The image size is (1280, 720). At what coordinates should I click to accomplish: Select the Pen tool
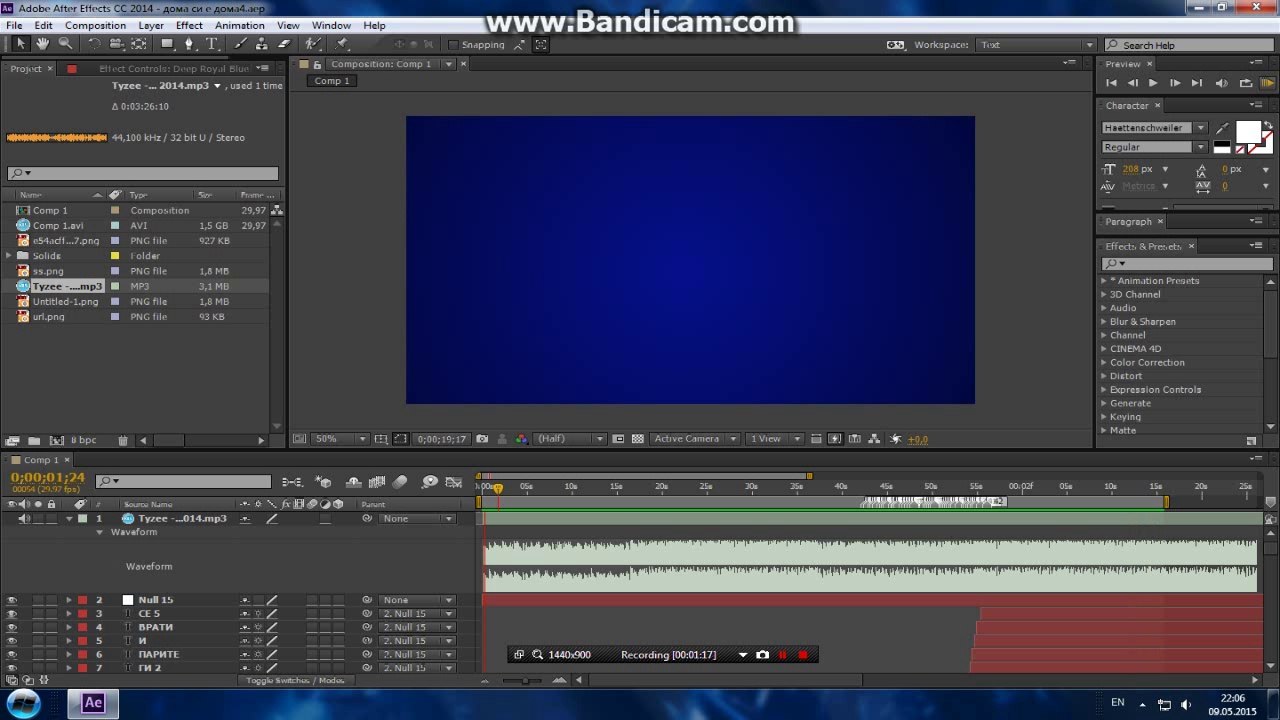(191, 44)
